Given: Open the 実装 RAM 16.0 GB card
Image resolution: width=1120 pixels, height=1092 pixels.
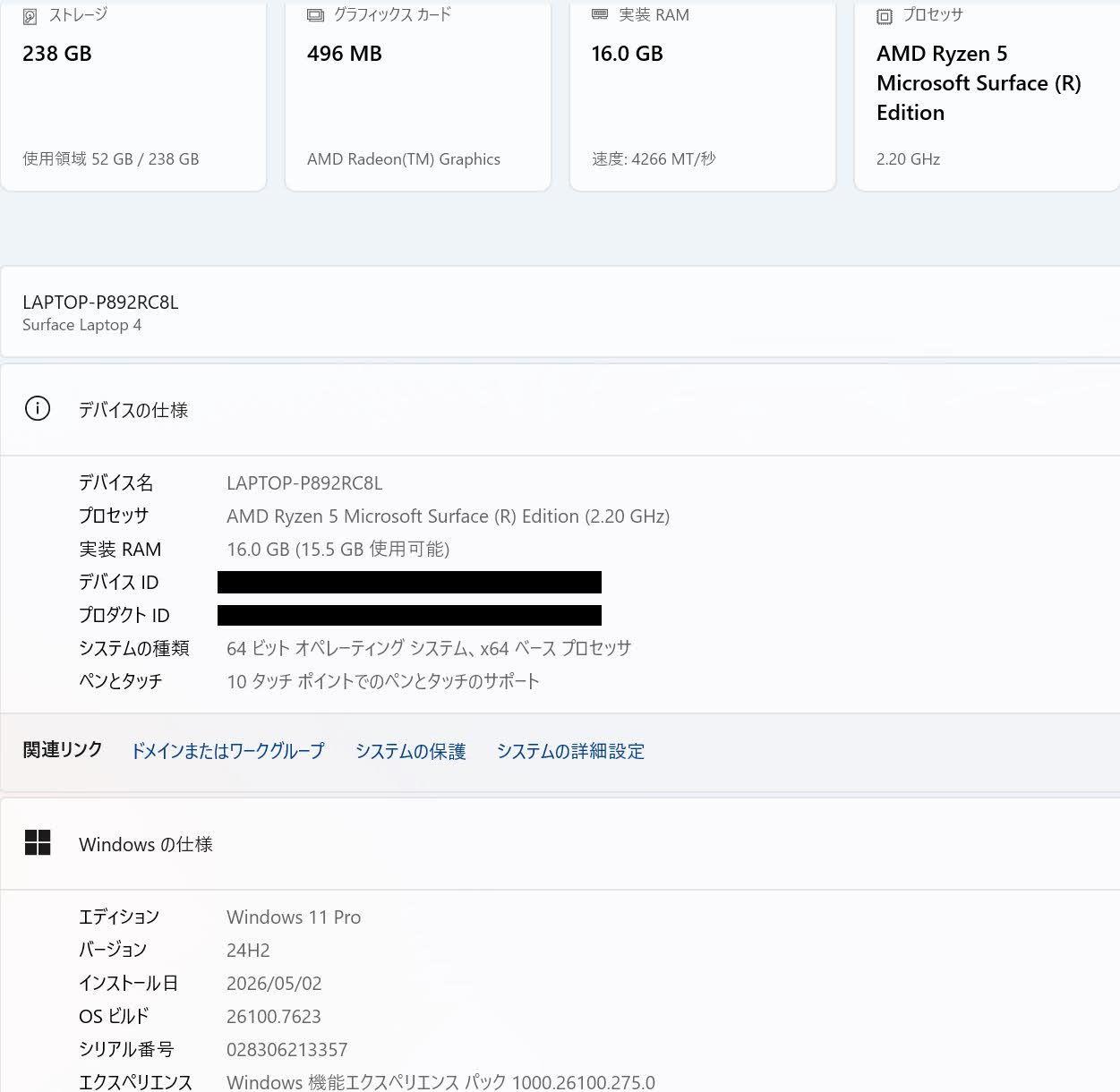Looking at the screenshot, I should click(703, 94).
